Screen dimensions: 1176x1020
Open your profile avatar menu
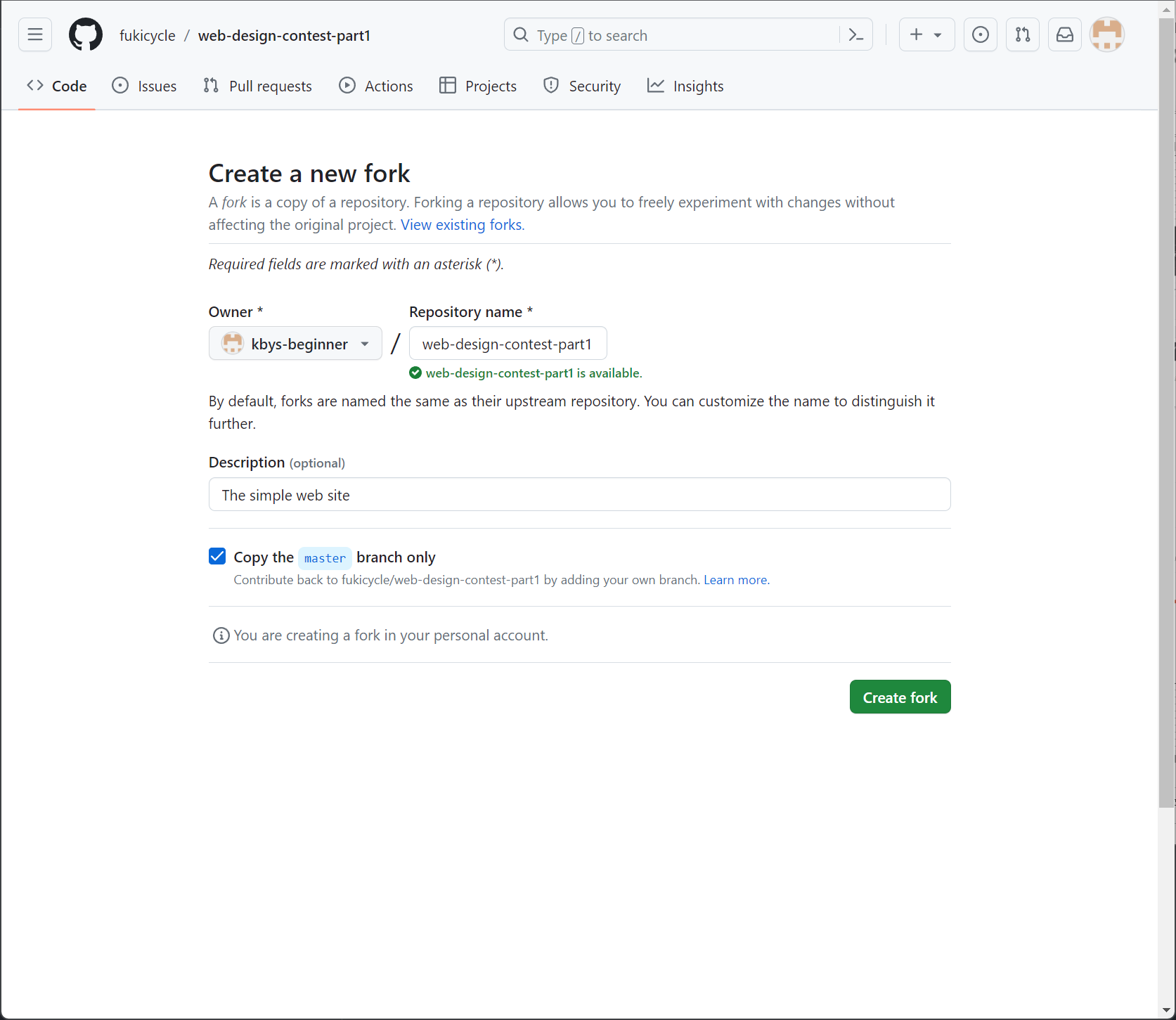tap(1107, 34)
